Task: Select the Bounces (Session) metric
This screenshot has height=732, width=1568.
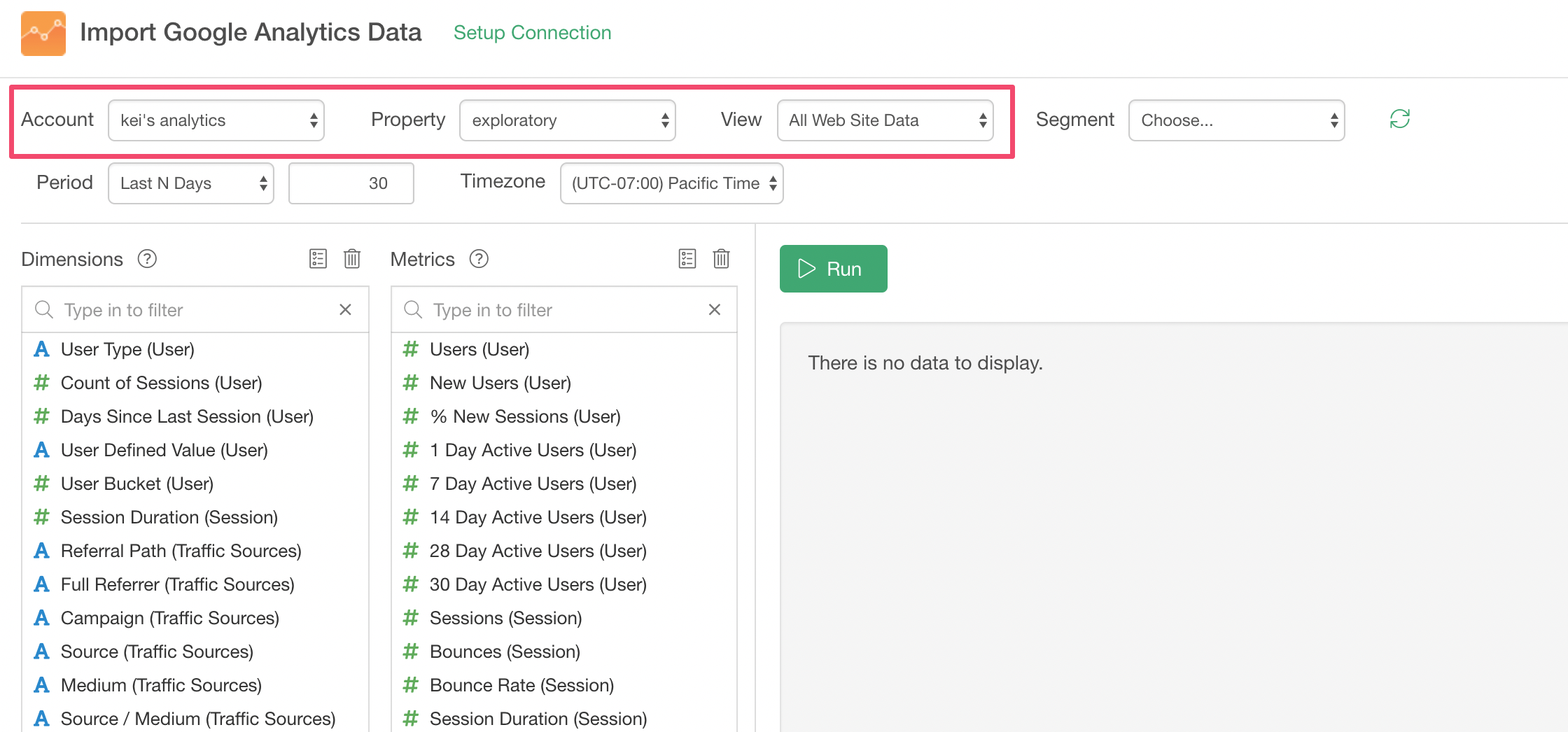Action: [x=564, y=652]
